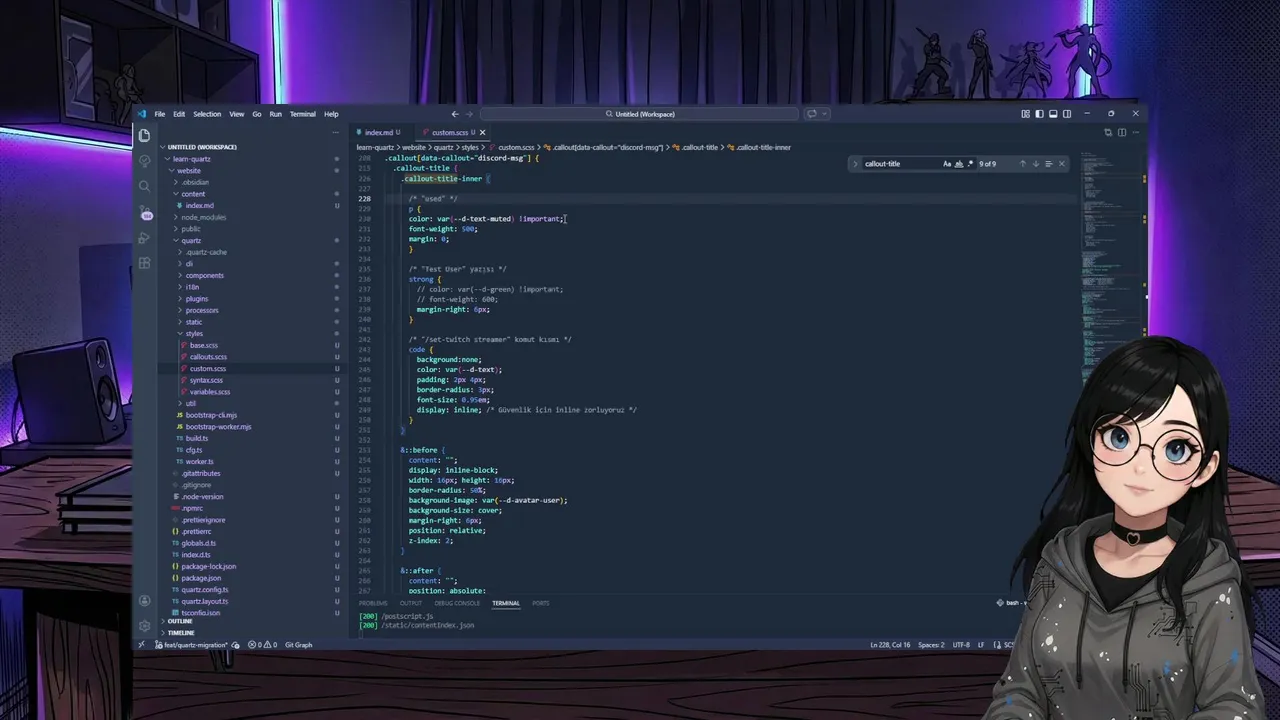
Task: Close the find widget
Action: coord(1062,164)
